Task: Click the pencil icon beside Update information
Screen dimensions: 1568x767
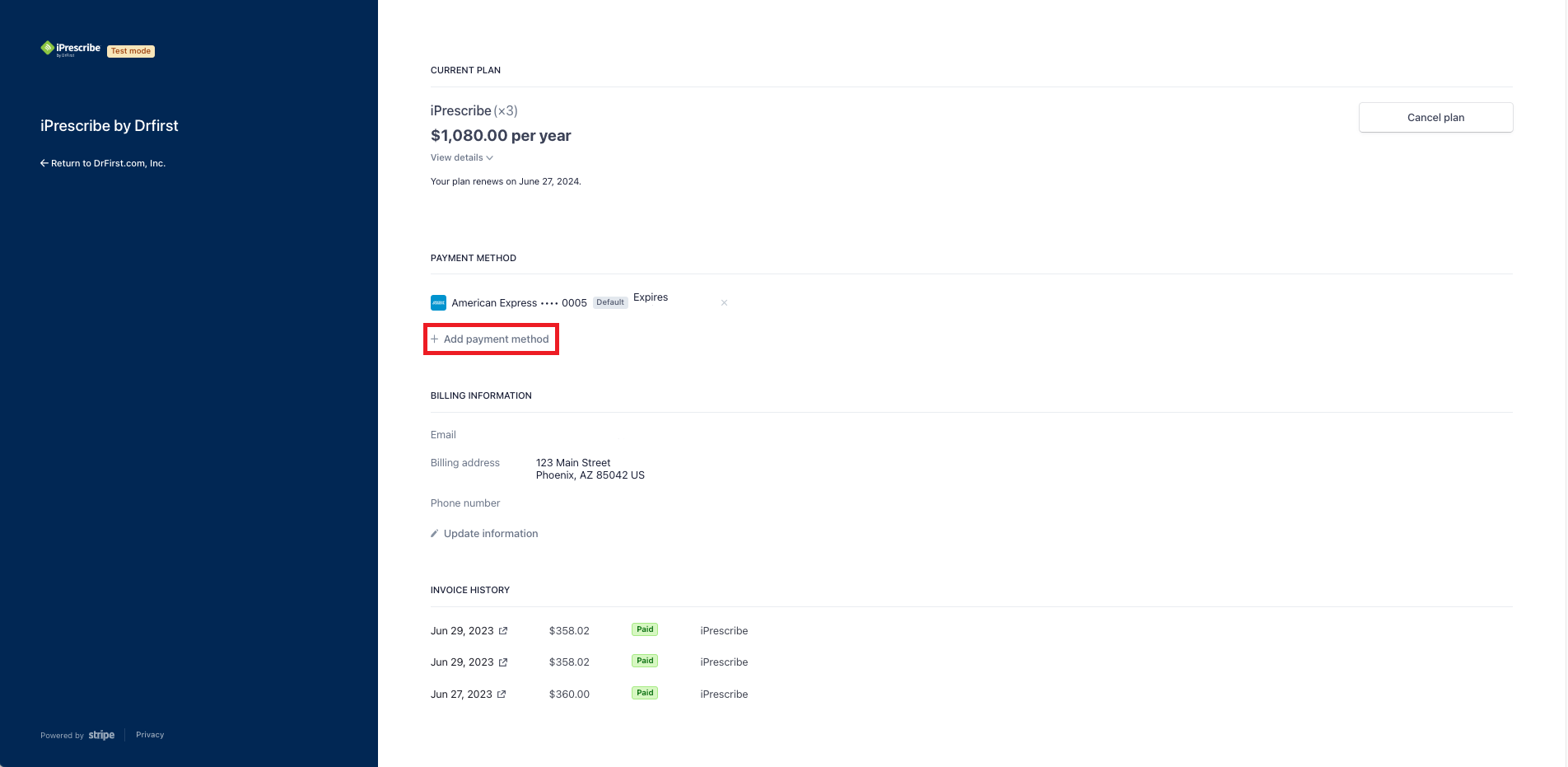Action: [435, 534]
